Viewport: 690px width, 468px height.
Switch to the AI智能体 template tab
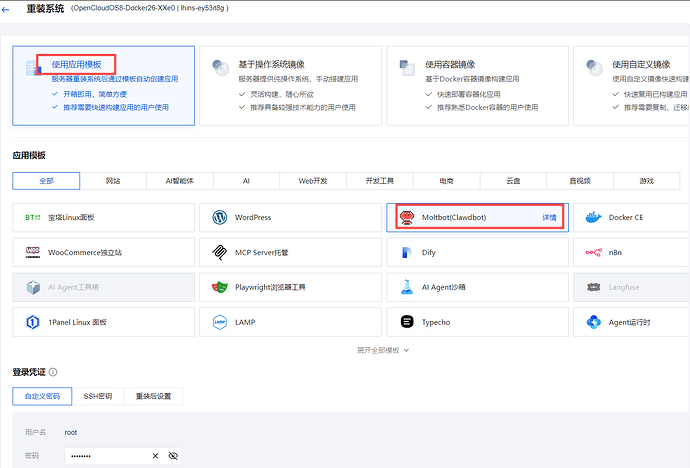tap(180, 181)
